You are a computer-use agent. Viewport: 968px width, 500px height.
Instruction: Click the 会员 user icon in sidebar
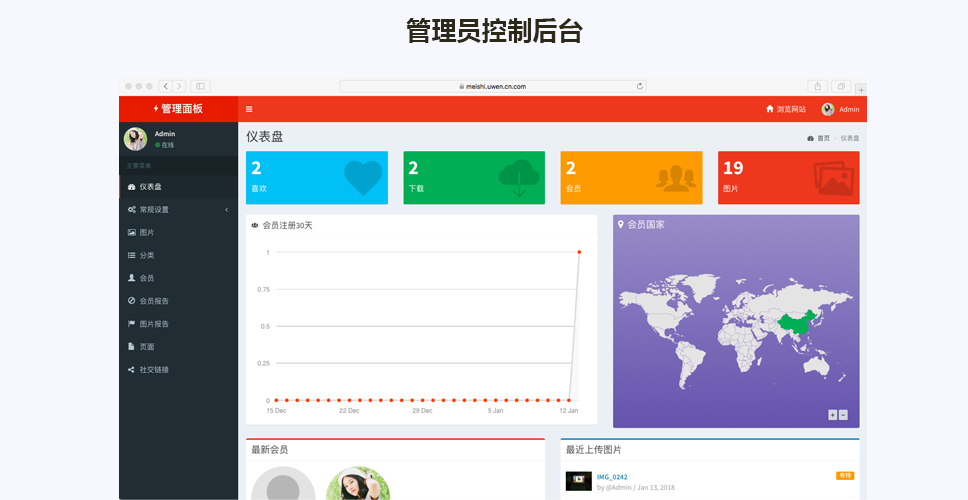click(132, 278)
